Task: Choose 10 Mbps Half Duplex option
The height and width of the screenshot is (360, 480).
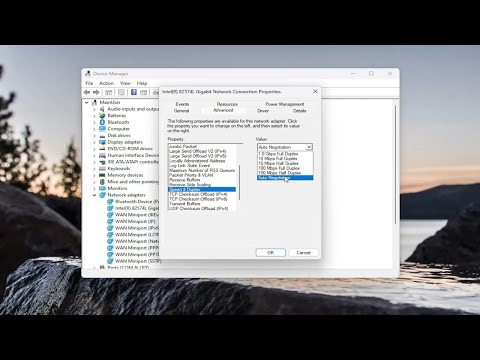Action: pos(285,163)
